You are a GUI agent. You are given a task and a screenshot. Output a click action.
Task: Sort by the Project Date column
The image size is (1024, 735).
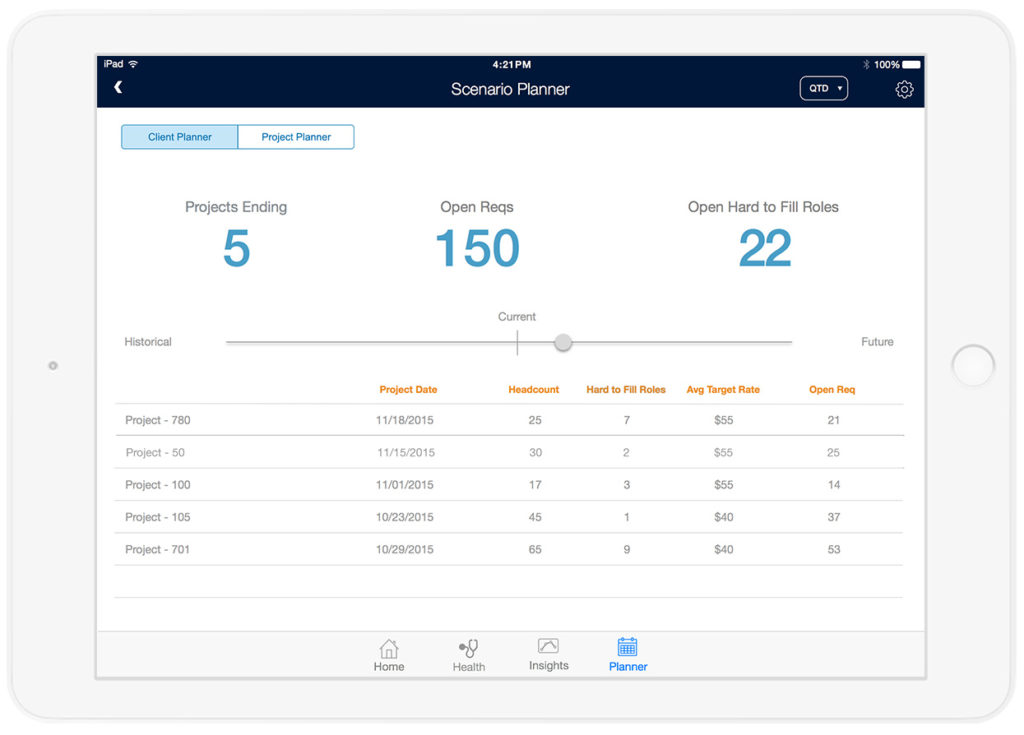408,390
